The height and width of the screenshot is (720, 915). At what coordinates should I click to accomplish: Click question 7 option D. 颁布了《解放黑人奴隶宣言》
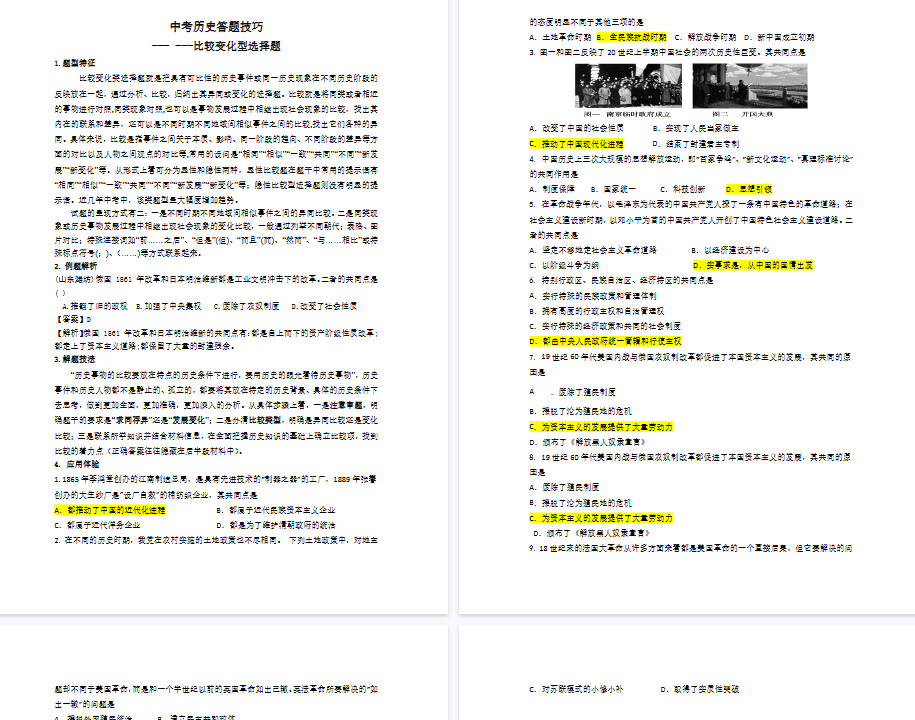point(589,442)
